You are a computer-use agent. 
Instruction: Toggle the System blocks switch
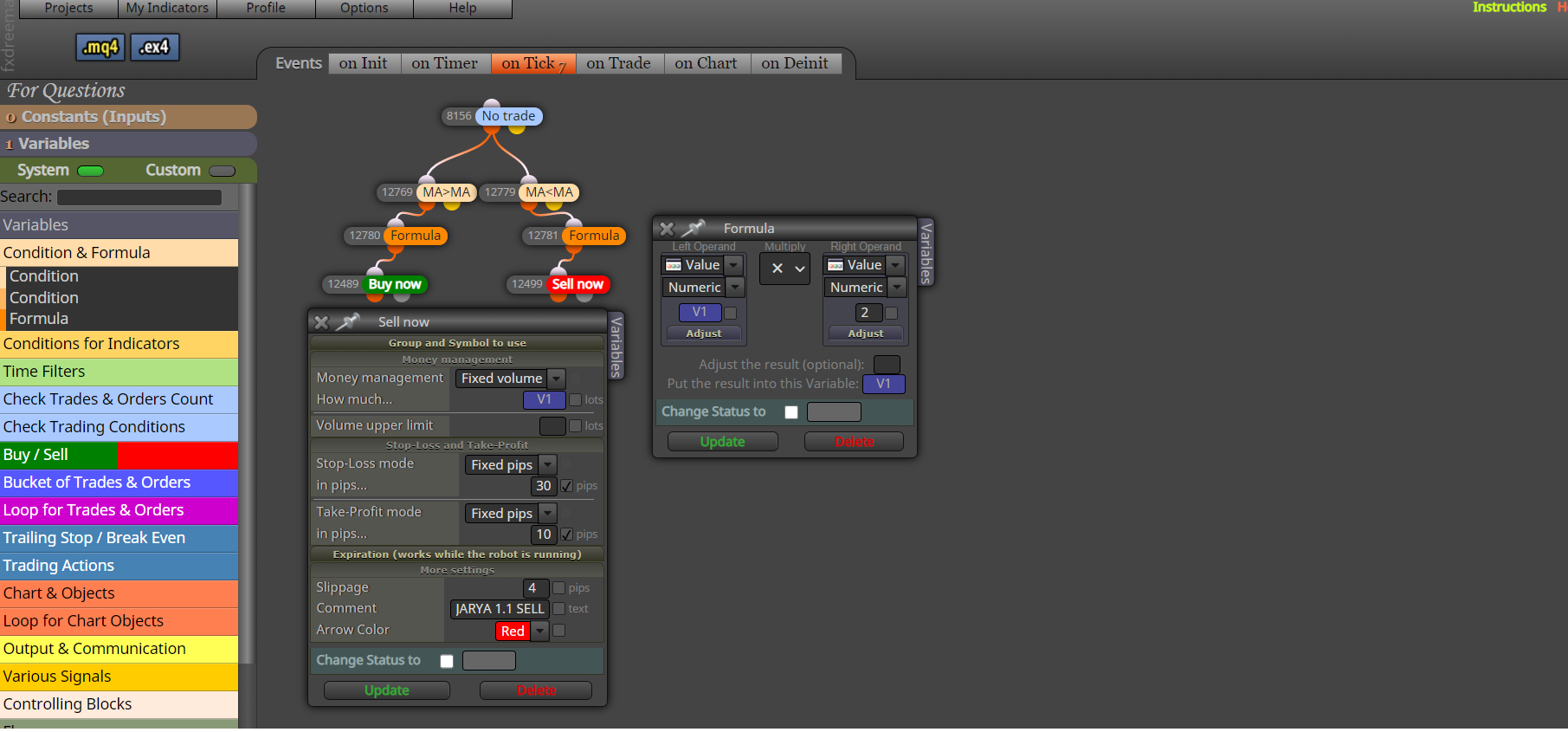point(90,171)
